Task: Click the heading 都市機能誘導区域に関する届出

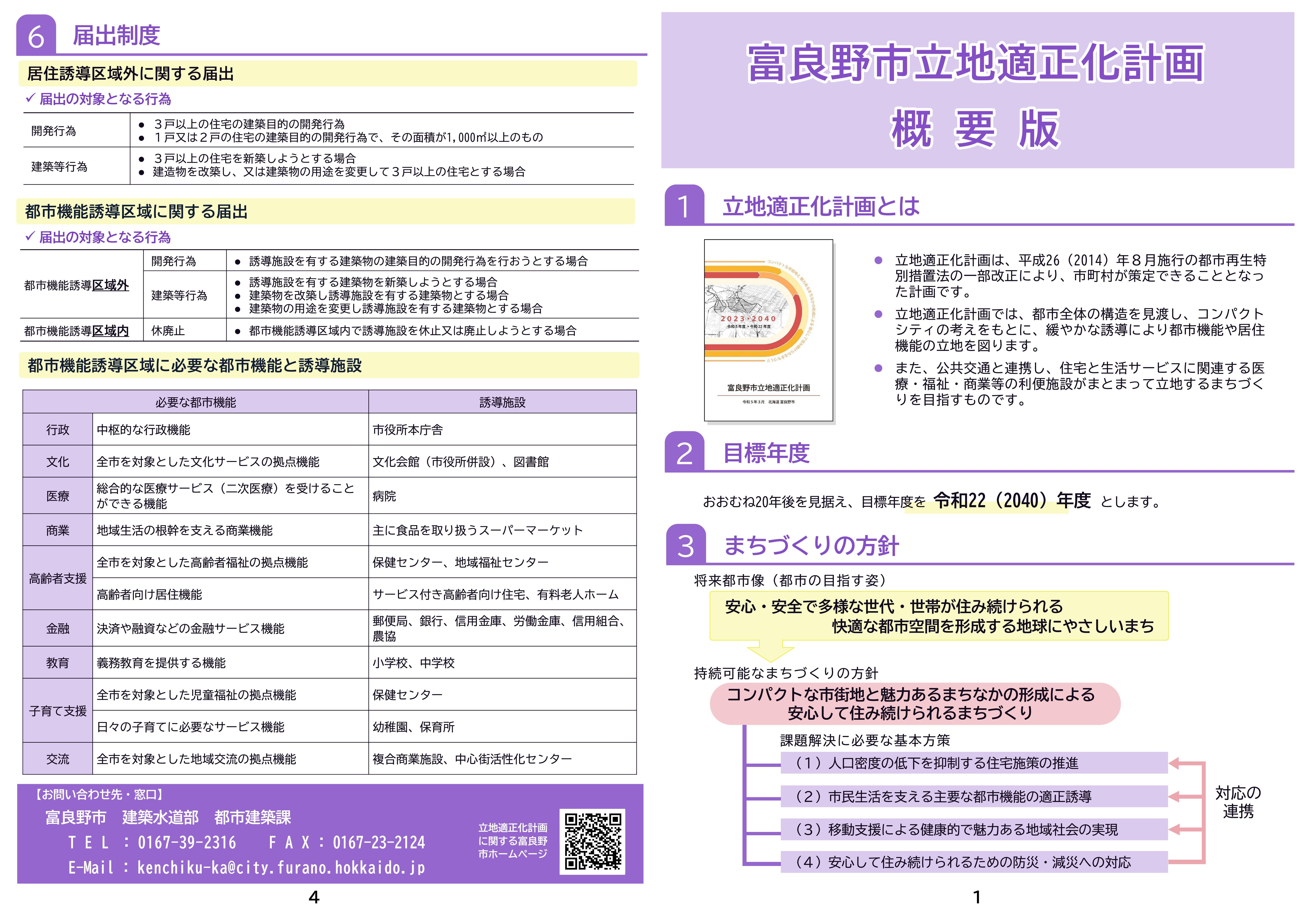Action: (x=136, y=212)
